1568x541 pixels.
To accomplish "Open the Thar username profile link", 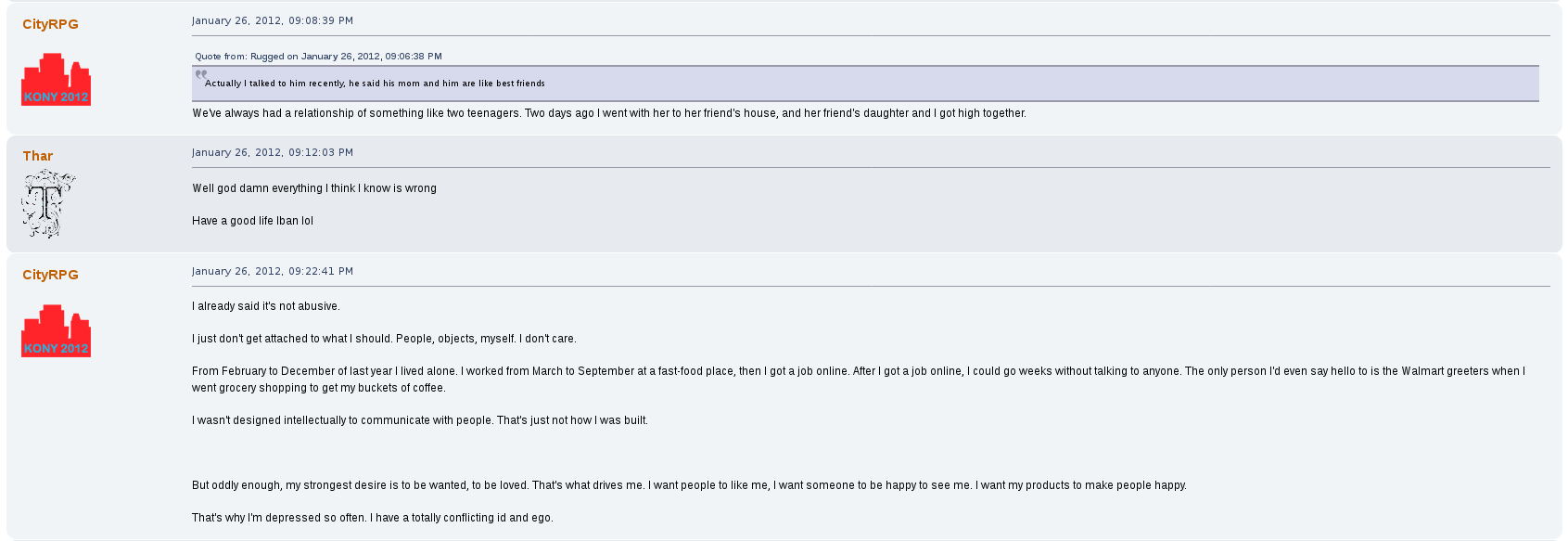I will 38,156.
